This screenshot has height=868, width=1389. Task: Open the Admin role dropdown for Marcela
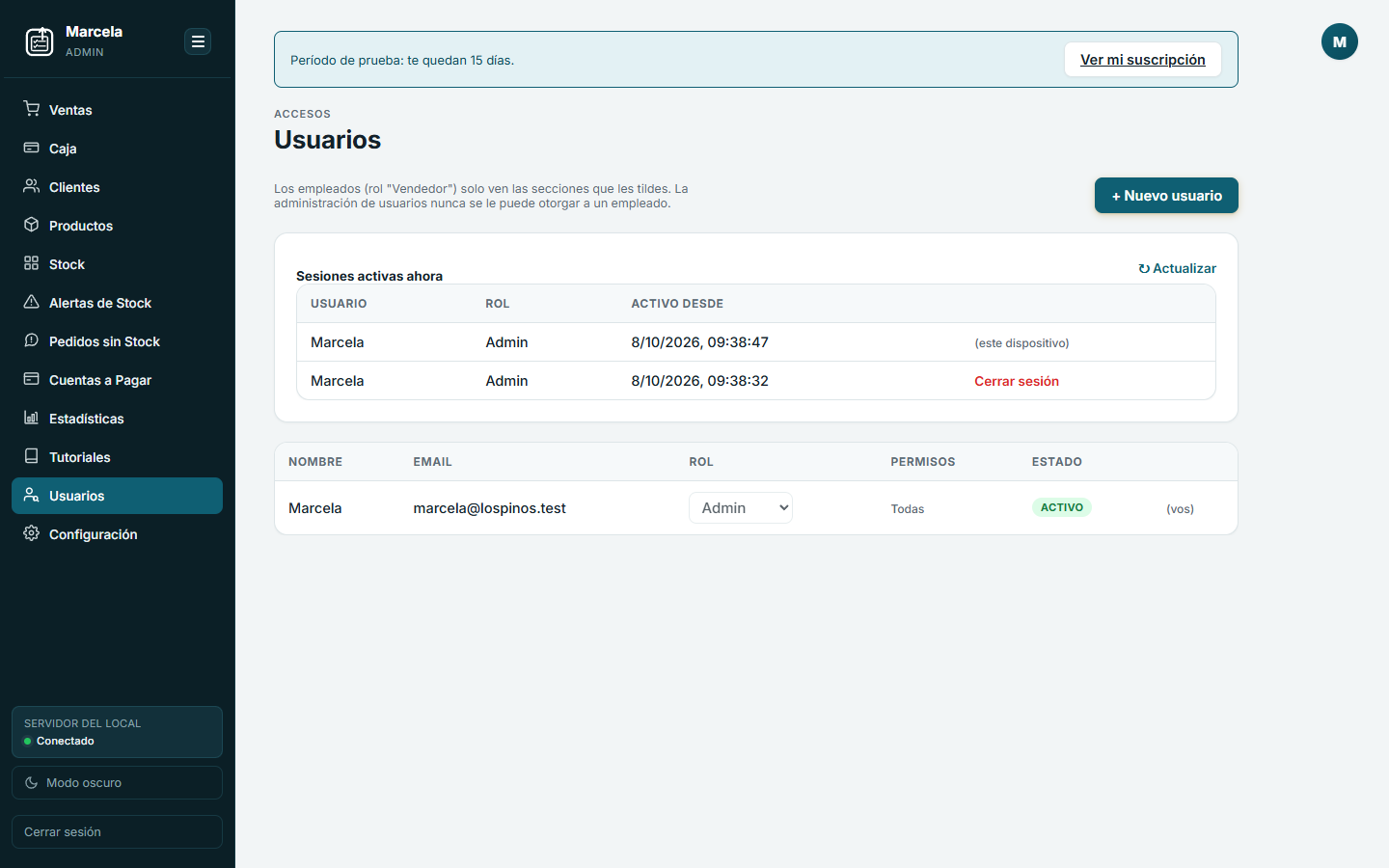pos(741,508)
